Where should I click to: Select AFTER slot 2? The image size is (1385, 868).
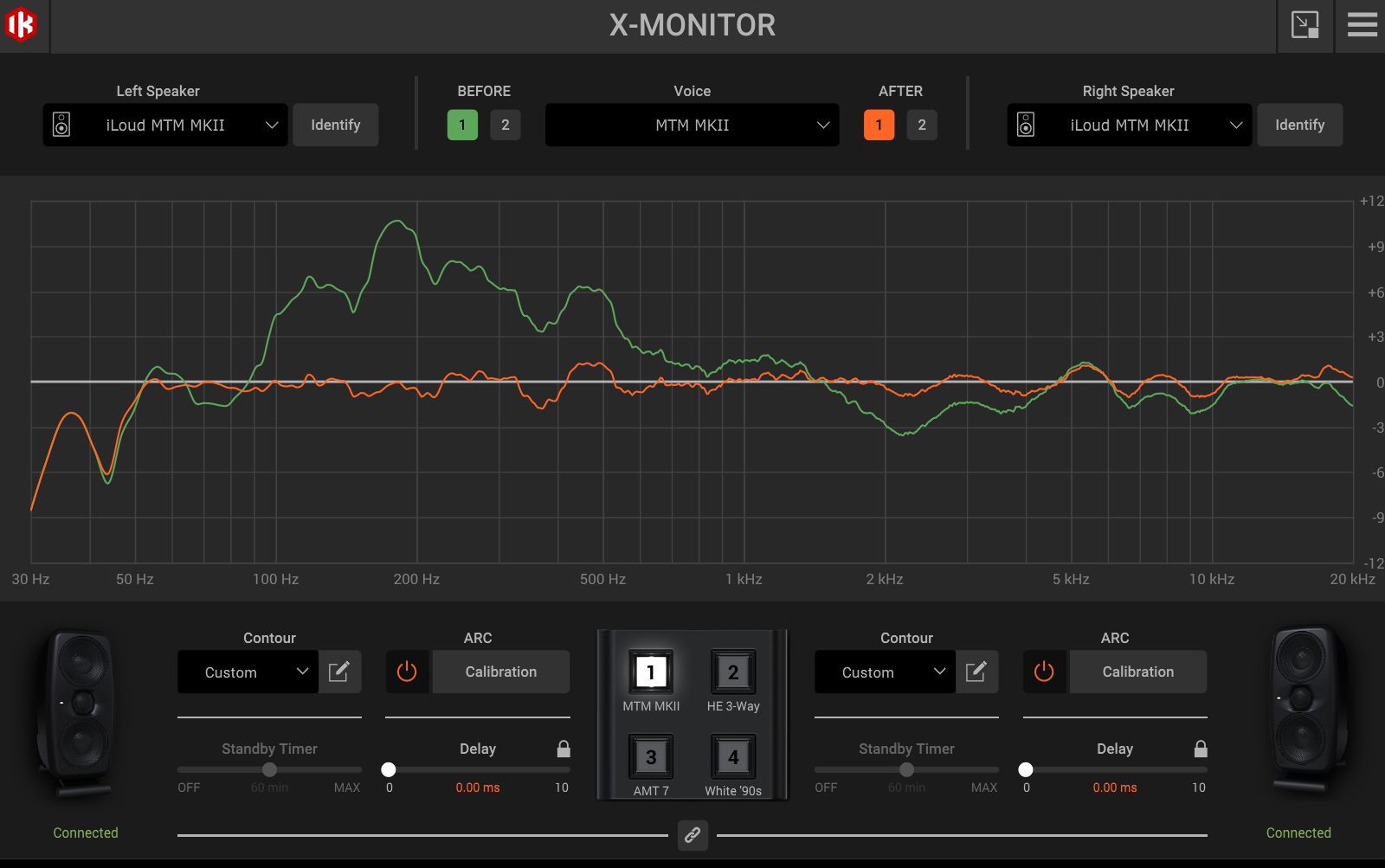click(x=922, y=125)
